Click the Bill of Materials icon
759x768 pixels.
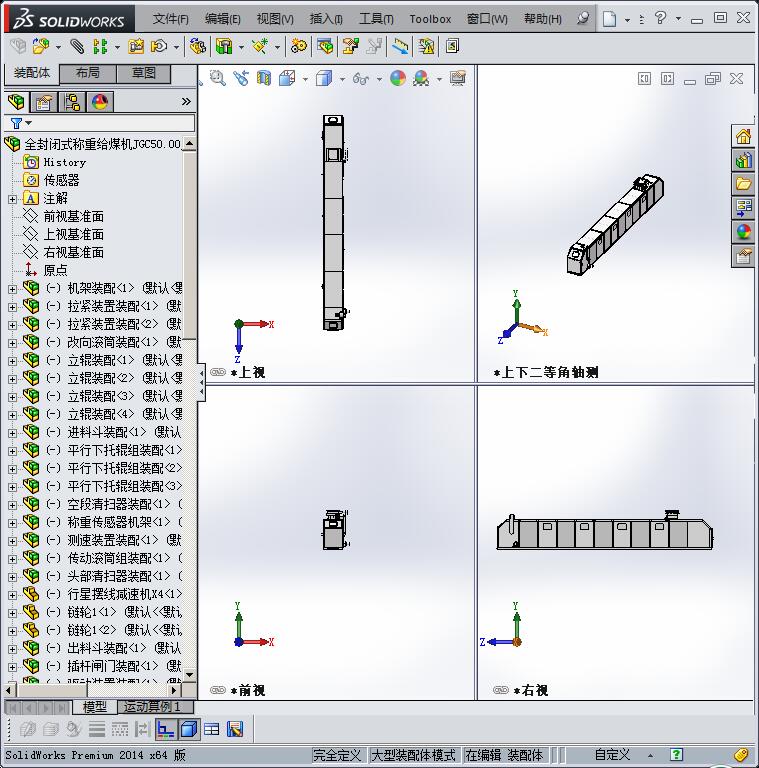point(325,47)
